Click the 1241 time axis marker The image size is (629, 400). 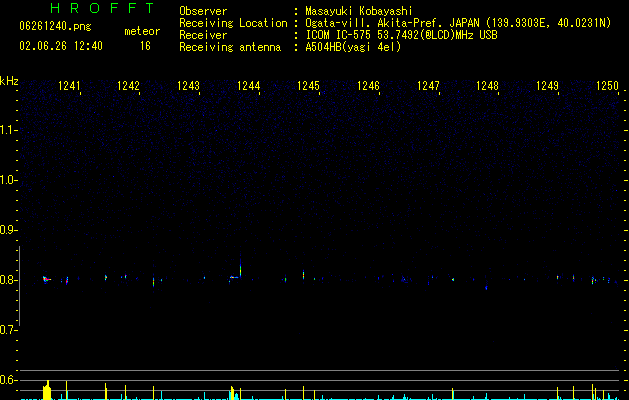click(x=69, y=85)
